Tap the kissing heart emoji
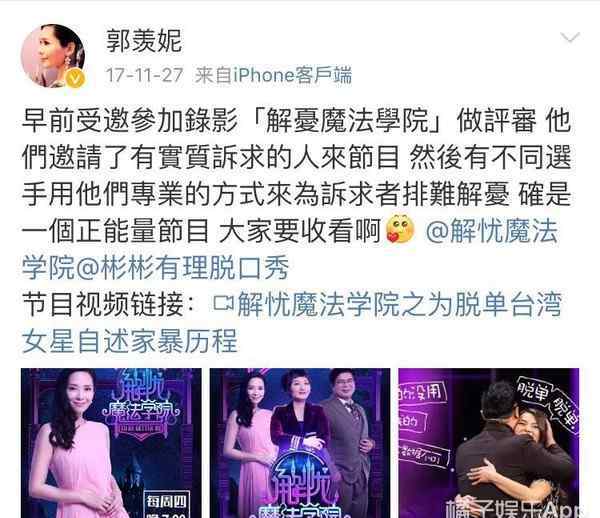This screenshot has height=518, width=600. tap(400, 230)
